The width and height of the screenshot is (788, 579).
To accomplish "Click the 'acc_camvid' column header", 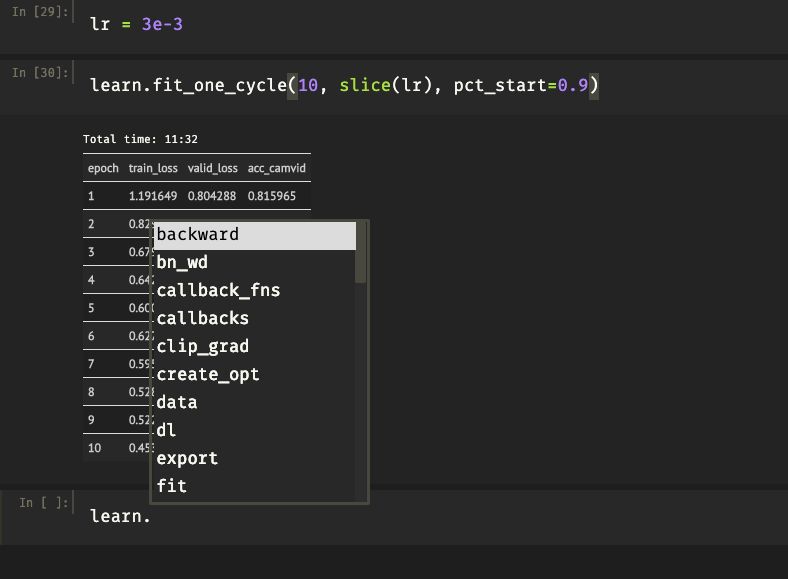I will pos(276,168).
